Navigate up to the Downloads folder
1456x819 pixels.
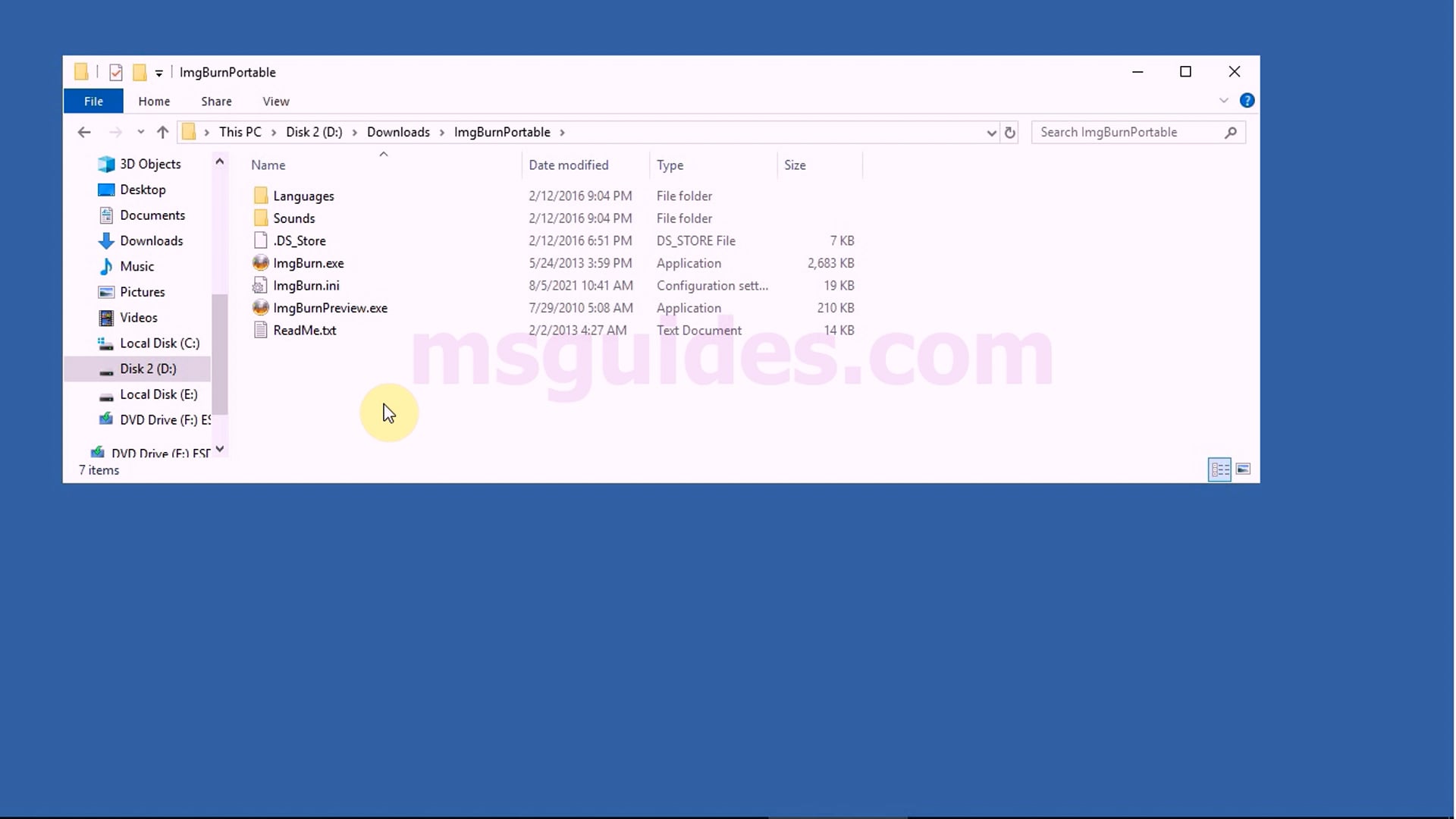162,132
